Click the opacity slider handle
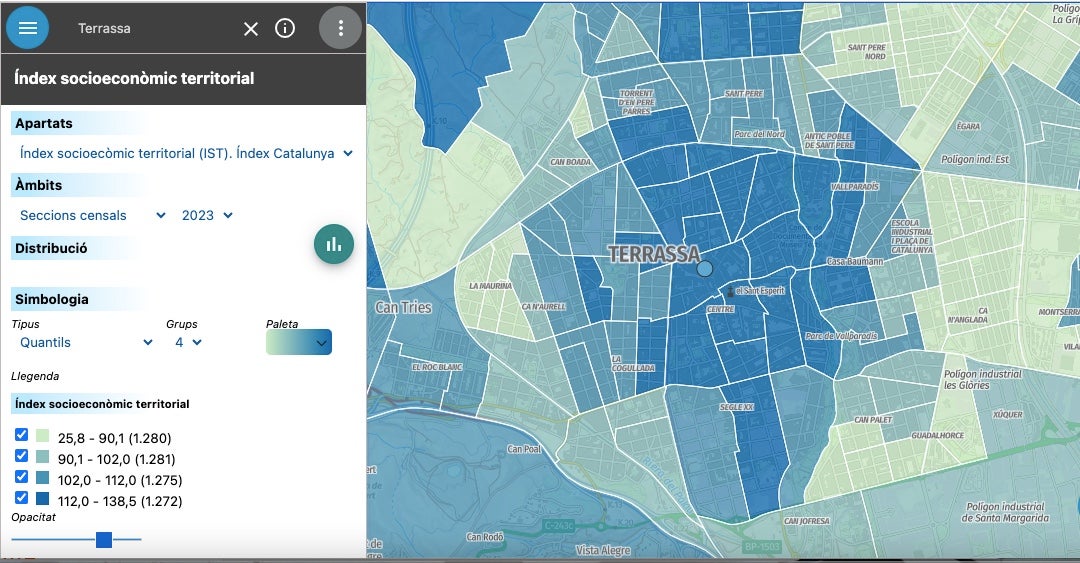Screen dimensions: 1080x563 pyautogui.click(x=103, y=540)
